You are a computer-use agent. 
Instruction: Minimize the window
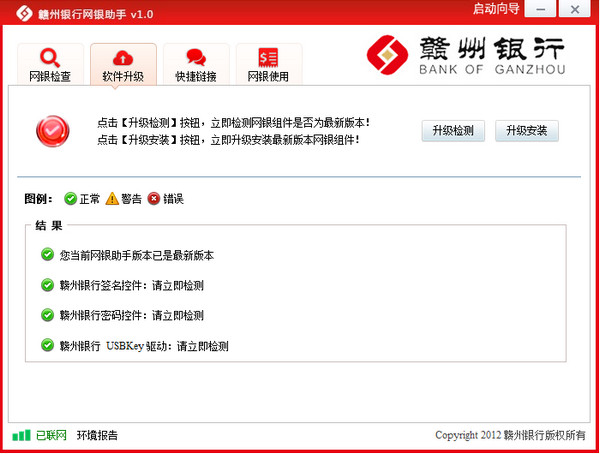click(540, 8)
